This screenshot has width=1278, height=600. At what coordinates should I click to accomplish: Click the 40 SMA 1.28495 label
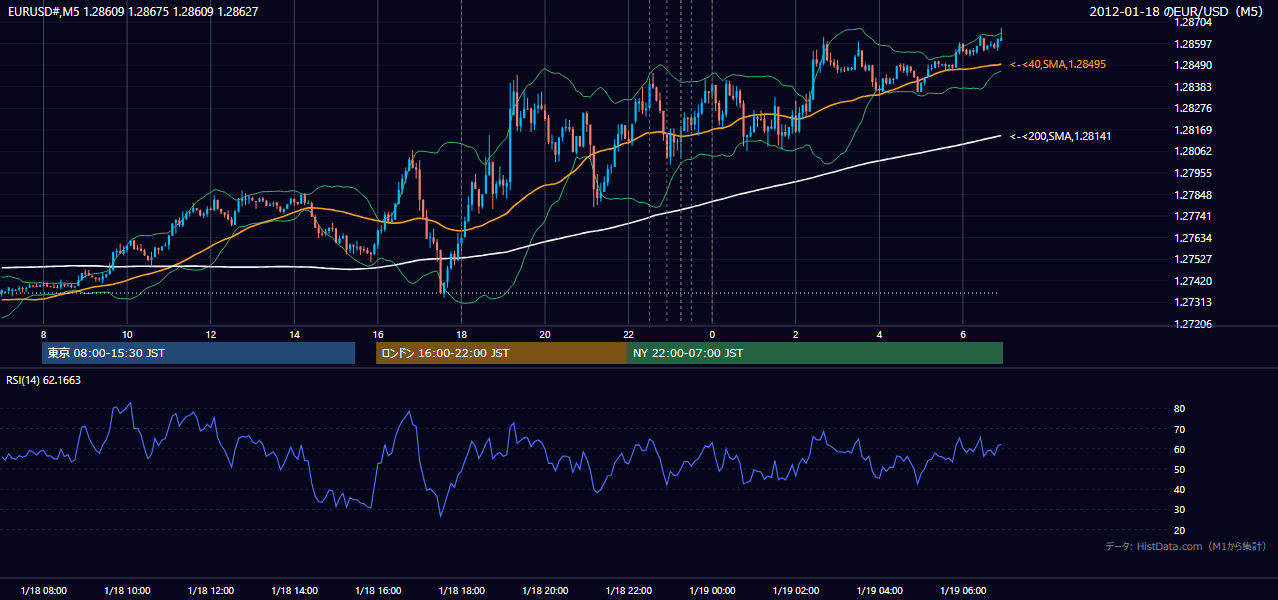pos(1058,64)
